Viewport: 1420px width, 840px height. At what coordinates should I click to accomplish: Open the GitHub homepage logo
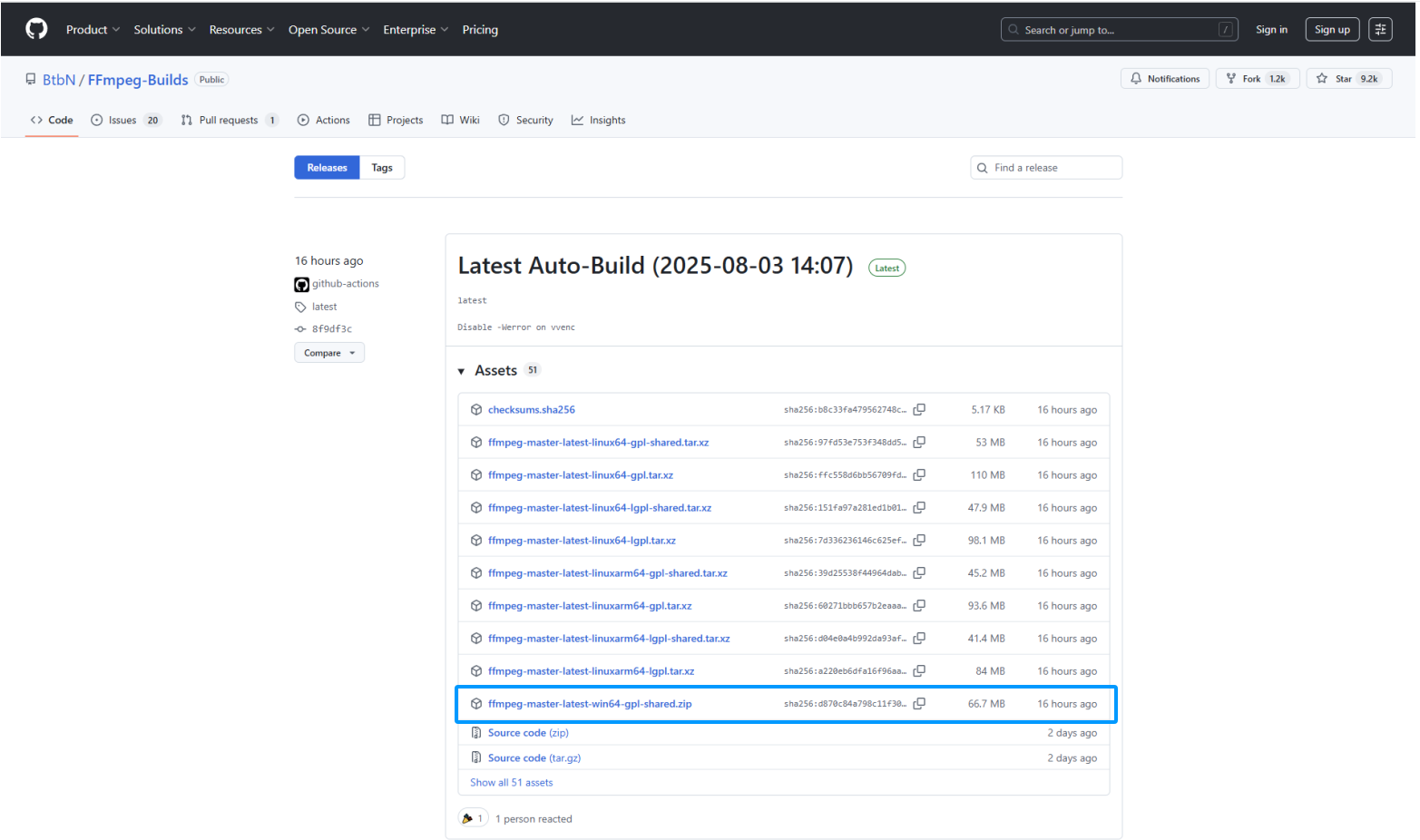[36, 29]
